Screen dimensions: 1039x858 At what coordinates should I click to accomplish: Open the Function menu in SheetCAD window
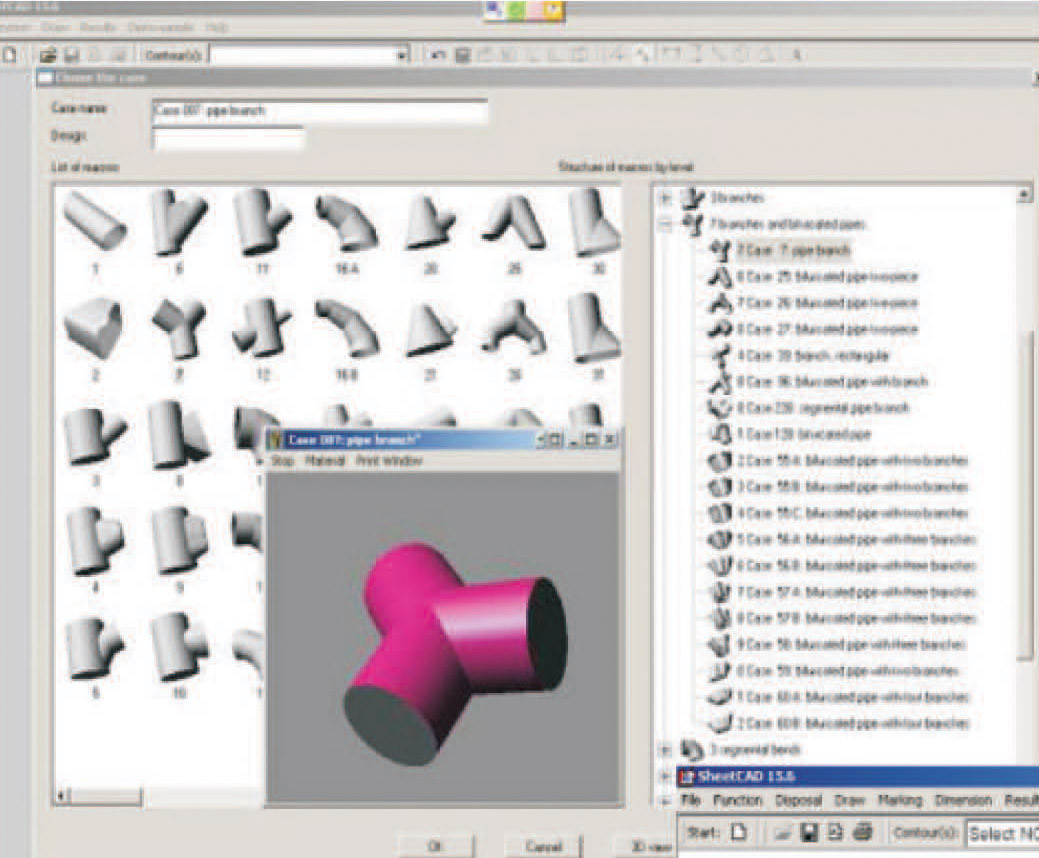pos(738,801)
